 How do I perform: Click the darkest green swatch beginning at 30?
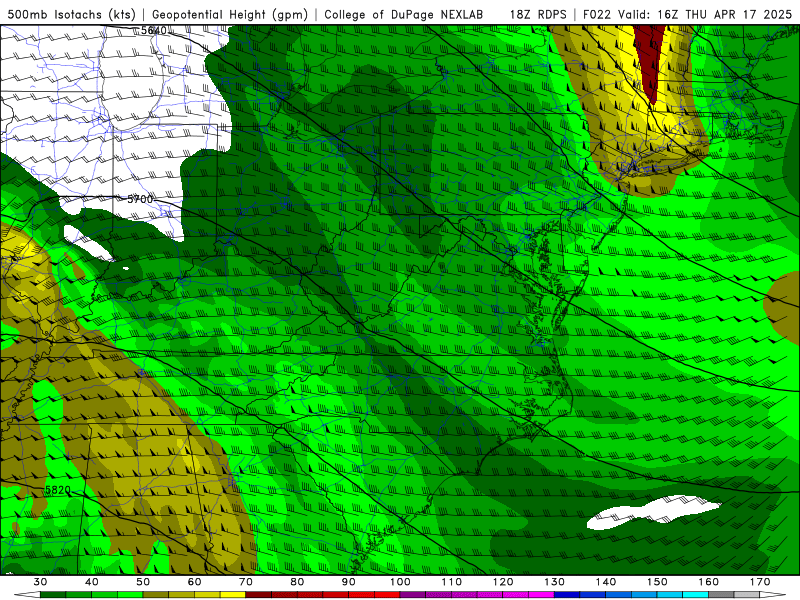click(53, 595)
